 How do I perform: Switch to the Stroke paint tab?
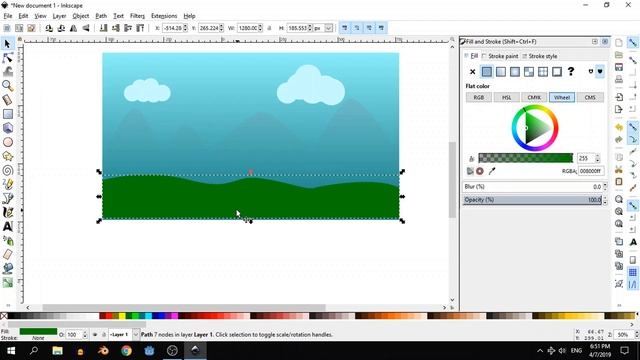coord(500,56)
